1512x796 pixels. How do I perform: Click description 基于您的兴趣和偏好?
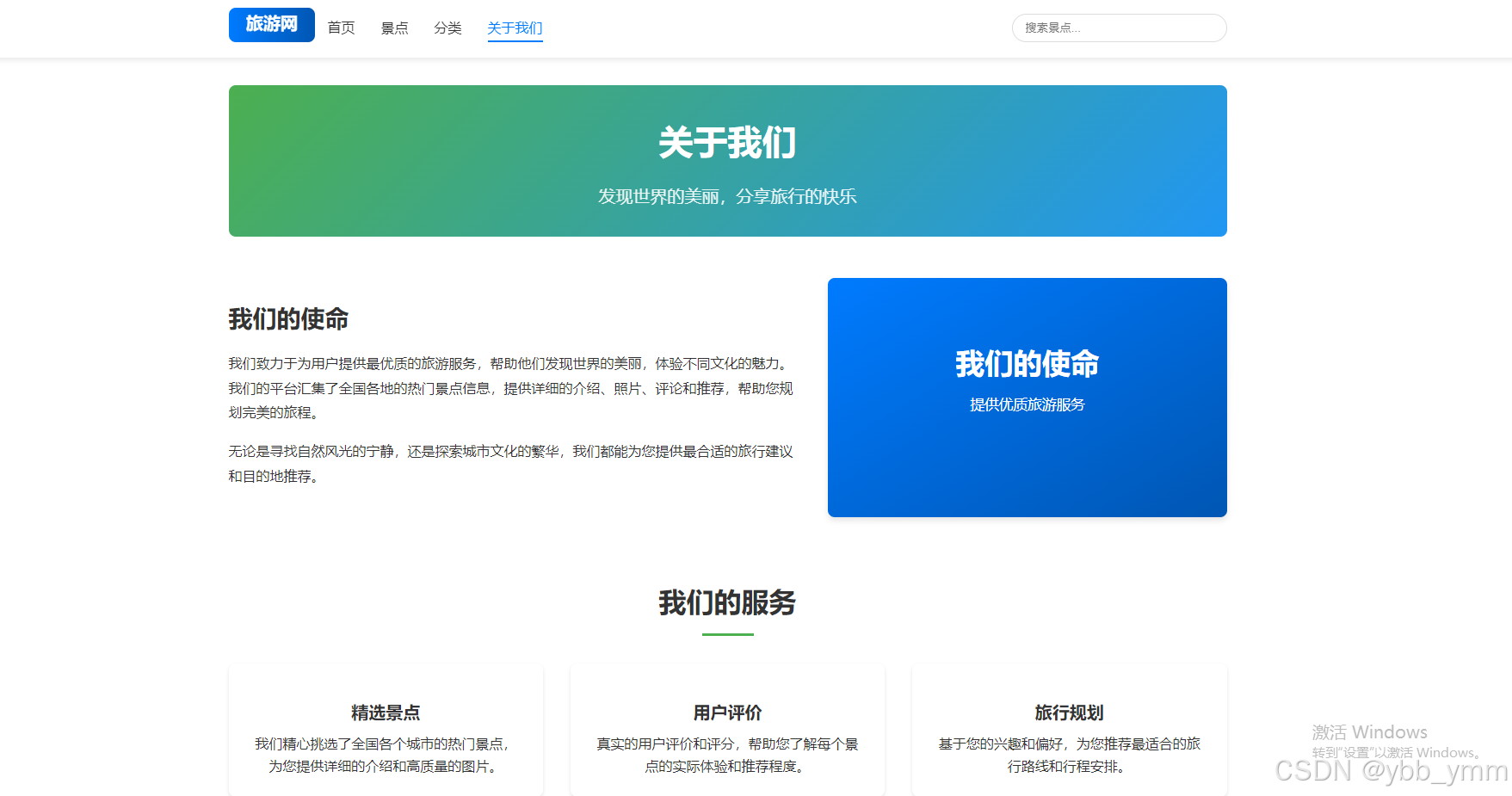point(1069,755)
